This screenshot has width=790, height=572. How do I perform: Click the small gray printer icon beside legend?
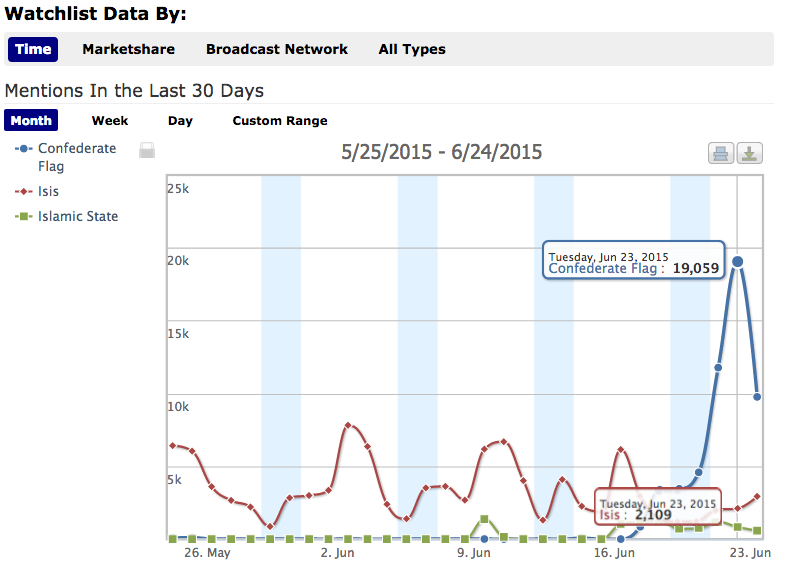[x=147, y=151]
